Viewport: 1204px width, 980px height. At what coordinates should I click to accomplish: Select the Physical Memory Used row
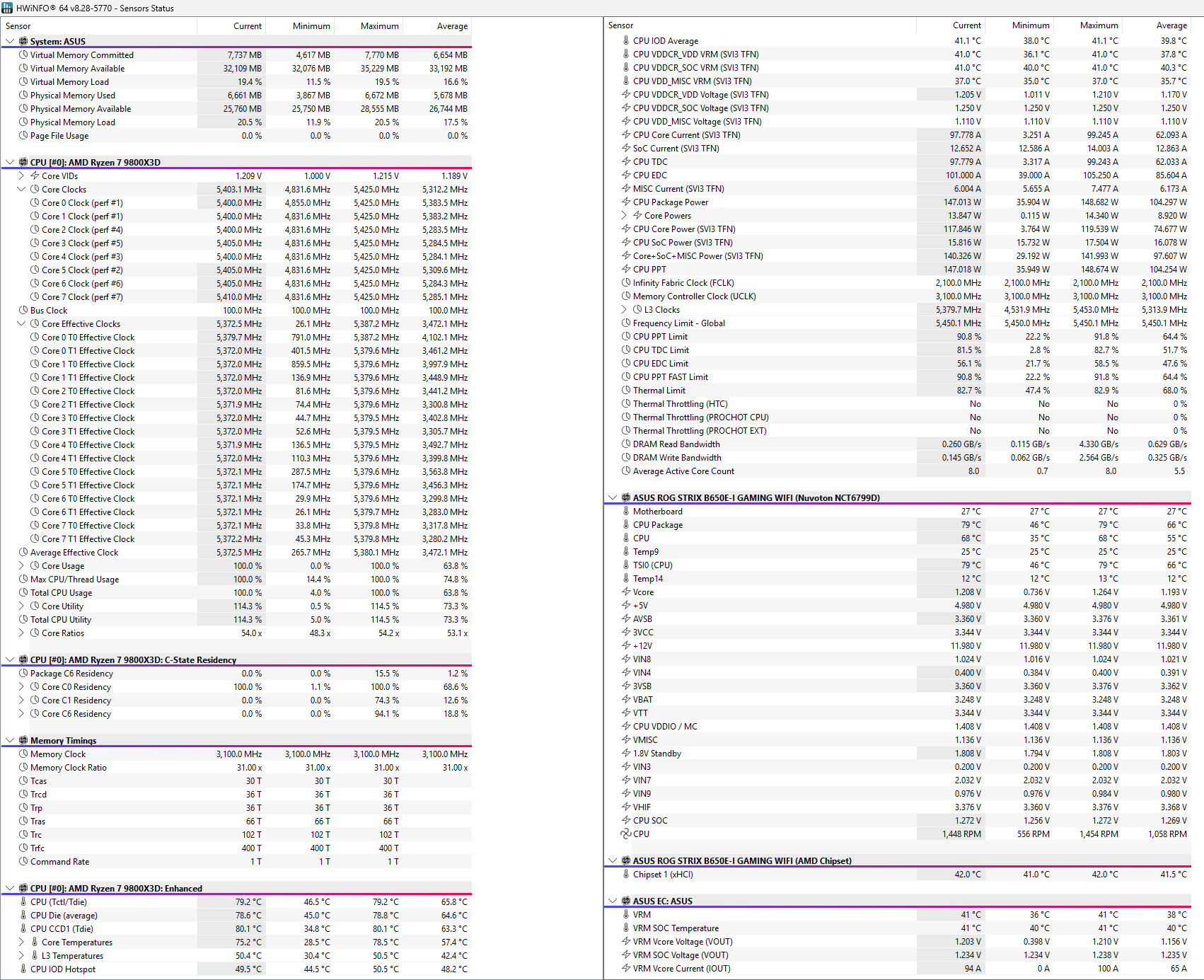(x=72, y=96)
